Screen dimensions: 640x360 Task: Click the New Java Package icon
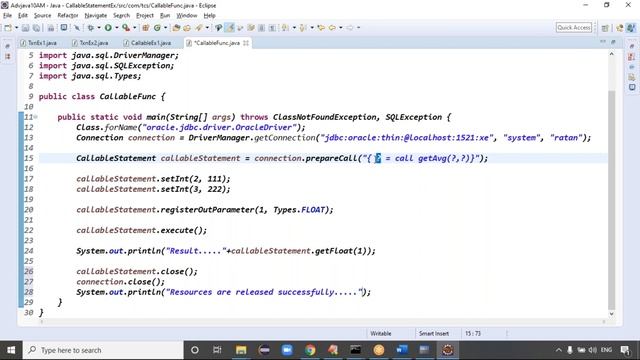point(146,28)
